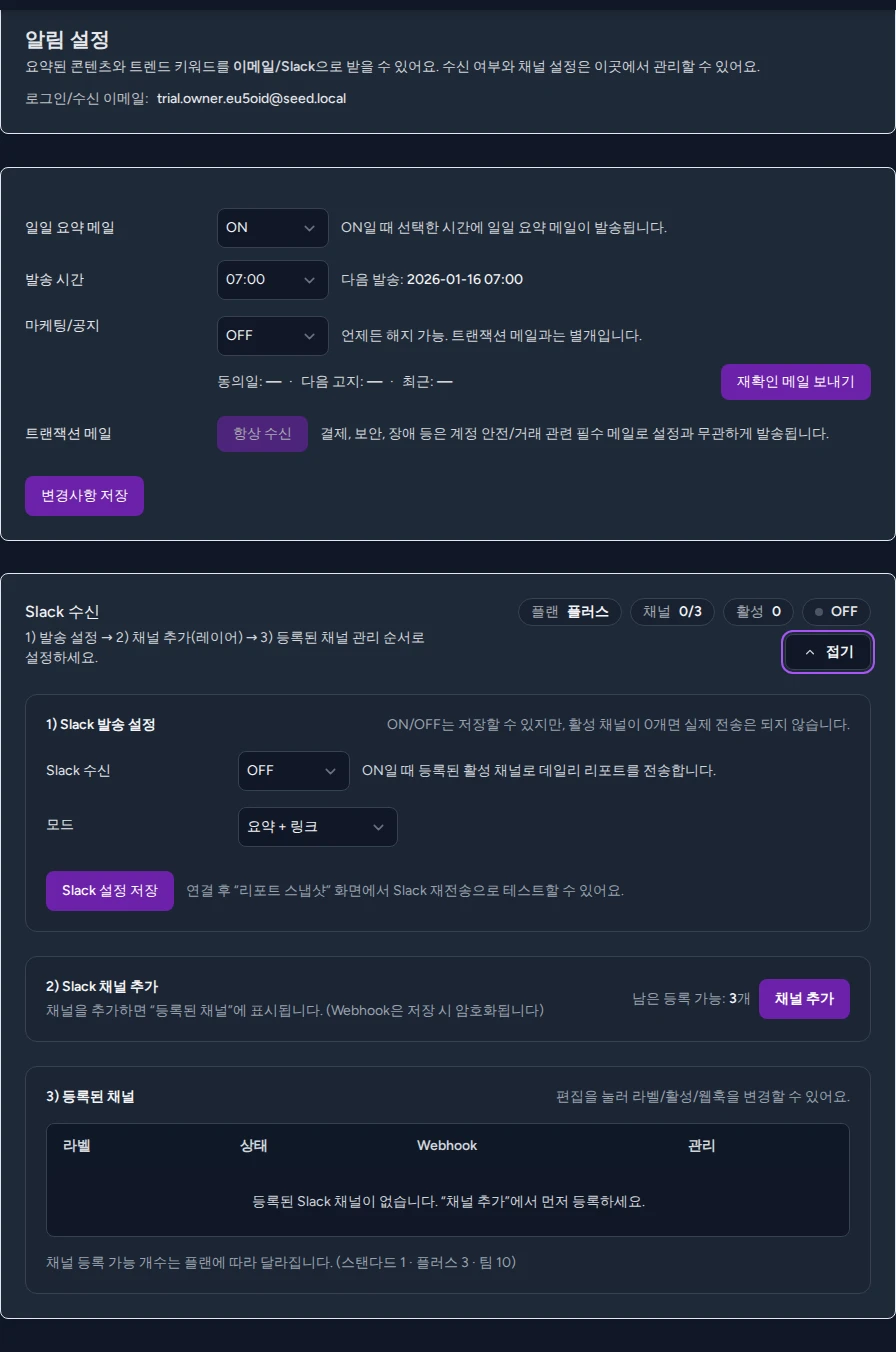The width and height of the screenshot is (896, 1352).
Task: Click the 활성 0 badge
Action: pyautogui.click(x=758, y=611)
